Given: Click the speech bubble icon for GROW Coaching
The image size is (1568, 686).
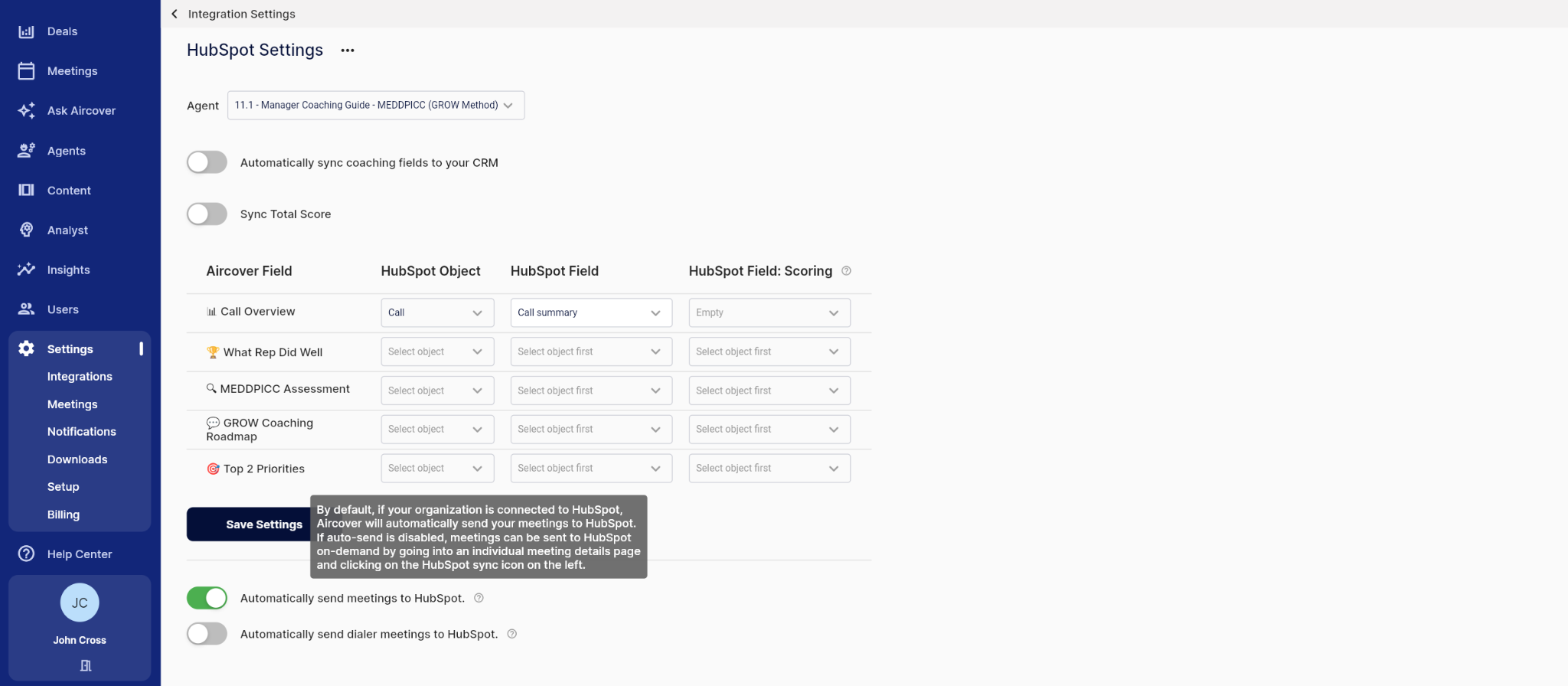Looking at the screenshot, I should coord(213,423).
